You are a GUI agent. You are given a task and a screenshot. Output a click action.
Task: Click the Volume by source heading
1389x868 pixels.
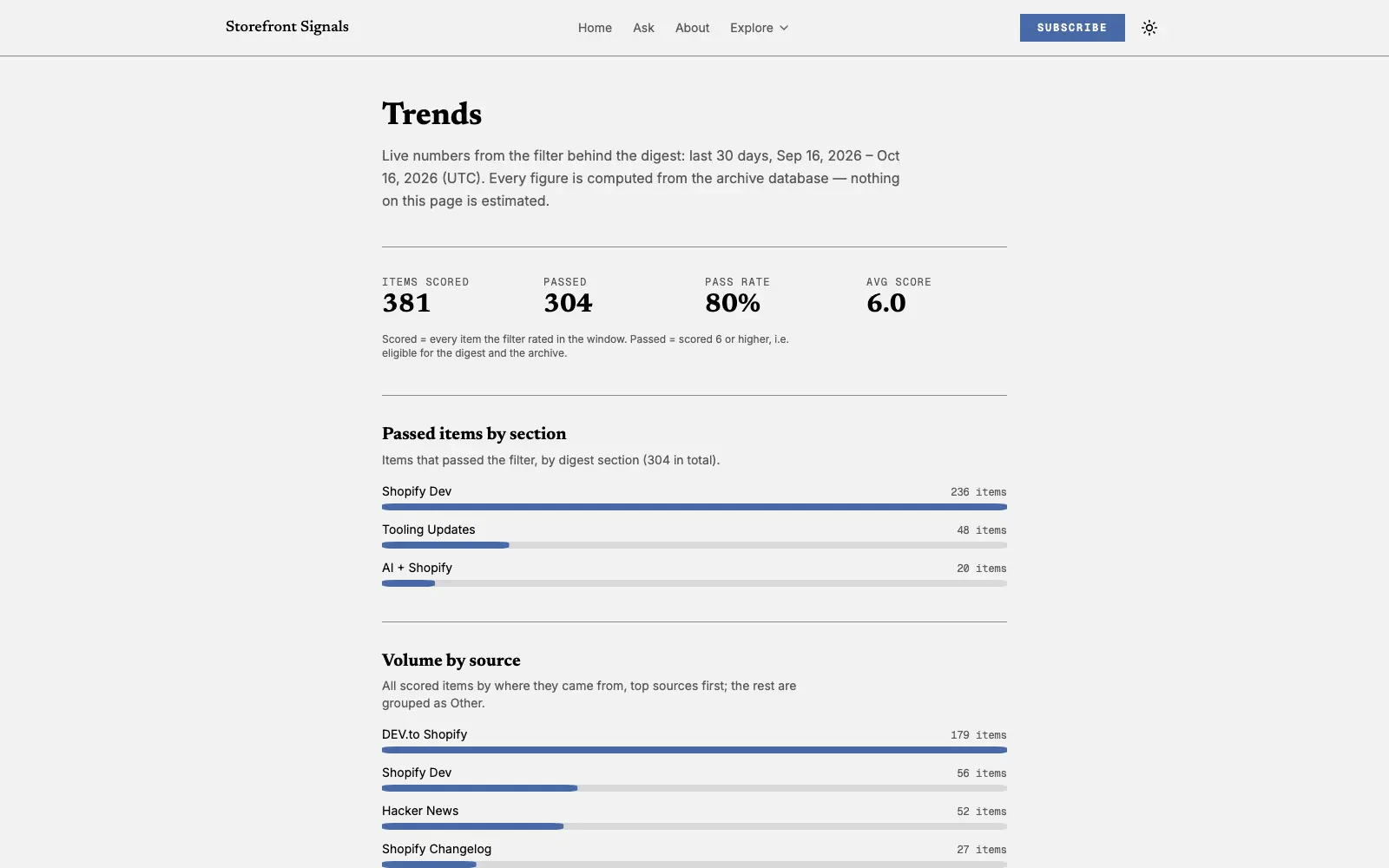click(451, 661)
